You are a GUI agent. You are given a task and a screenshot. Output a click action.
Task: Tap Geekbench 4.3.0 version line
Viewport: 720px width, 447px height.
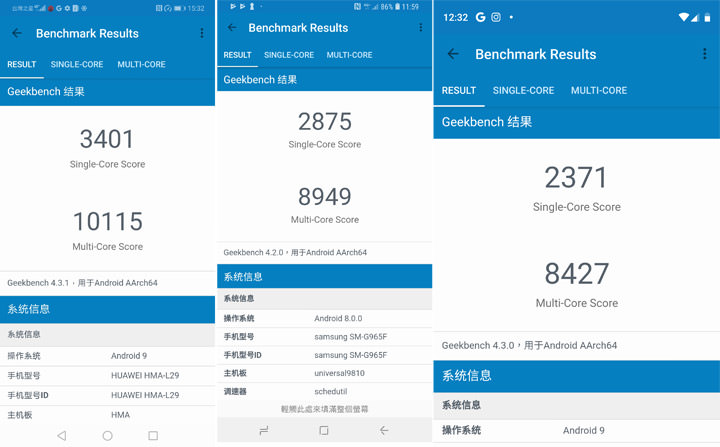point(529,345)
